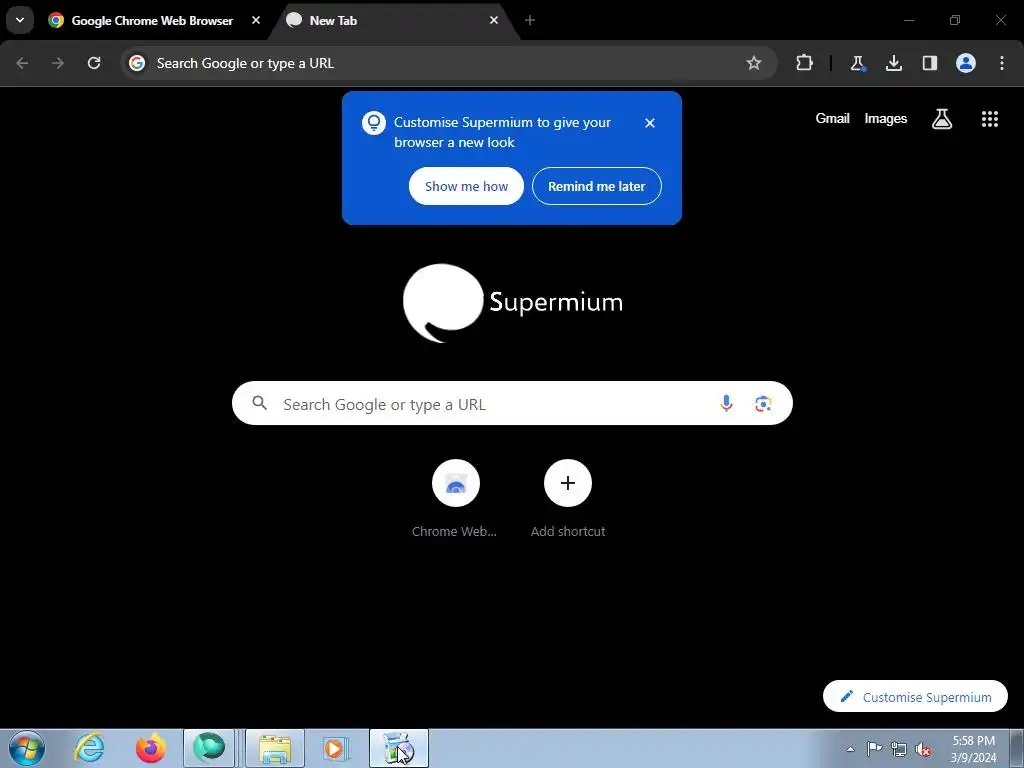Close the New Tab tab
Image resolution: width=1024 pixels, height=768 pixels.
(x=494, y=20)
